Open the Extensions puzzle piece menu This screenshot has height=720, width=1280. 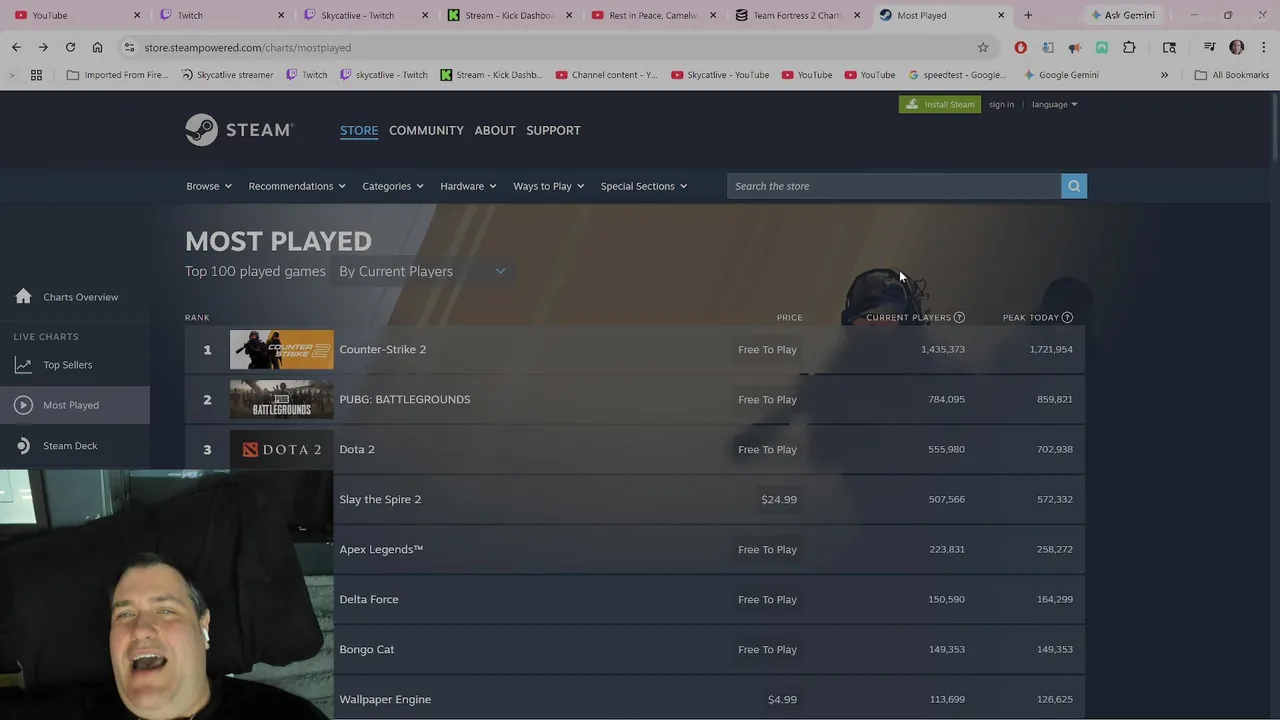1129,47
